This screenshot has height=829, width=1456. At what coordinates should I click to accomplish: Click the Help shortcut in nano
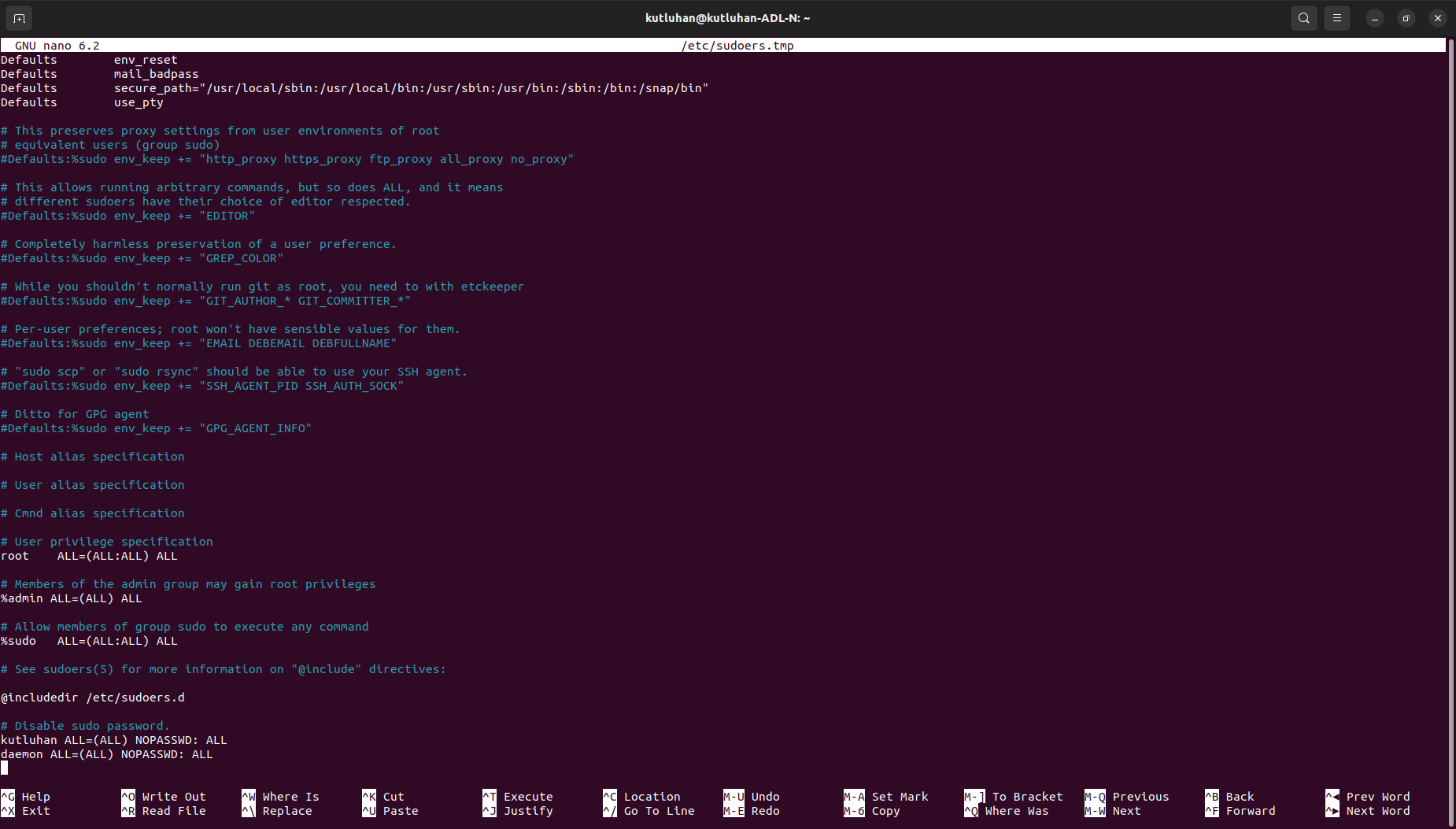pos(35,797)
